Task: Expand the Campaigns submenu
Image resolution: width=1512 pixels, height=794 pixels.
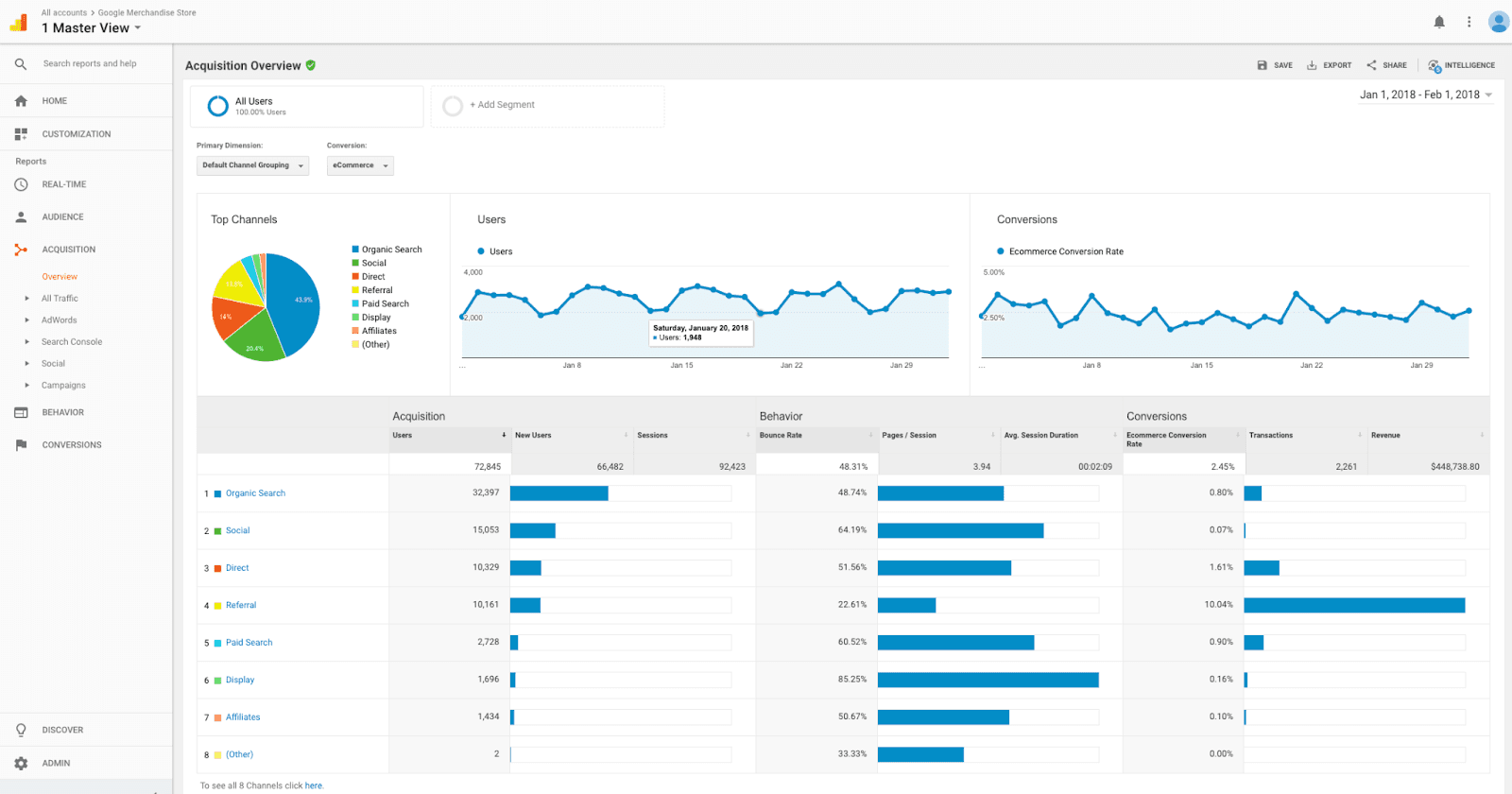Action: 26,386
